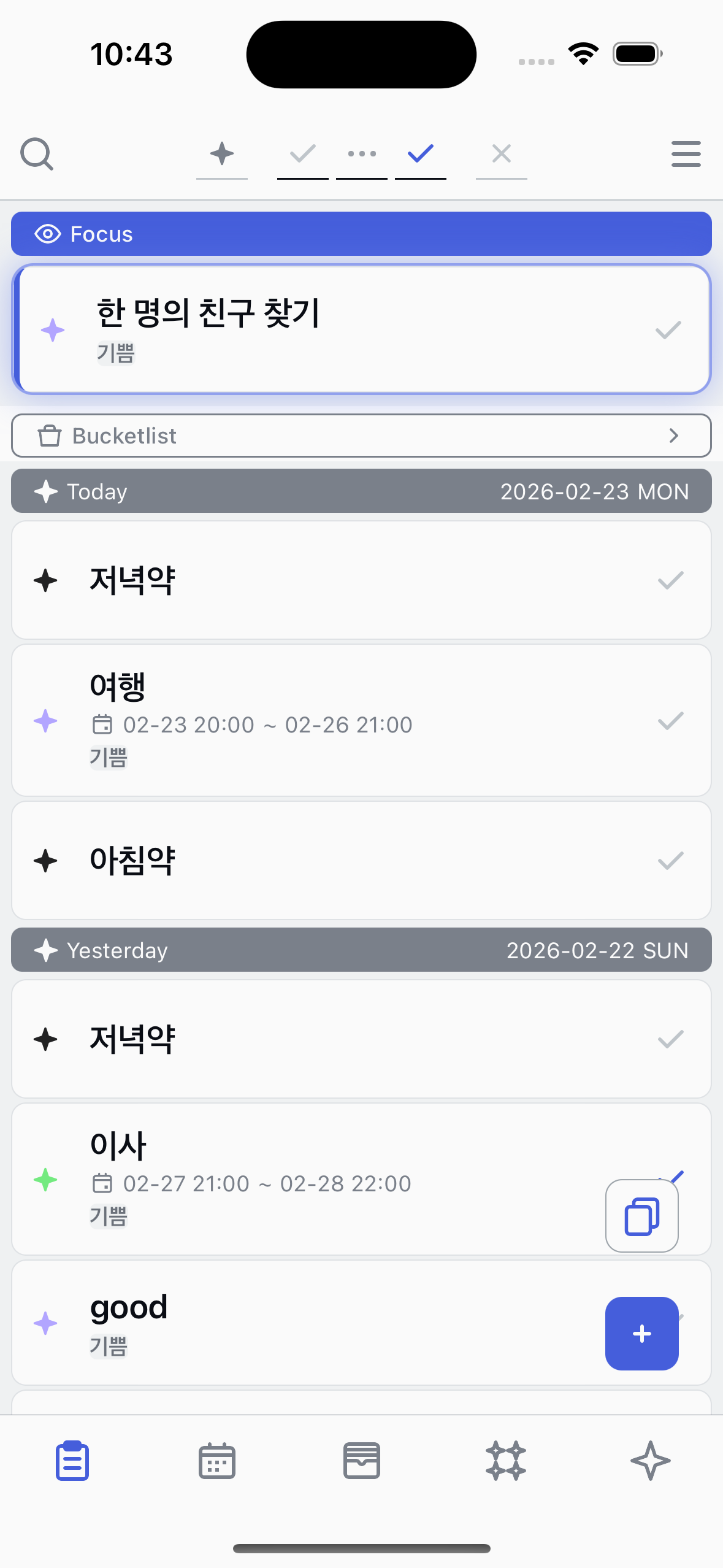This screenshot has height=1568, width=723.
Task: Open the four-sparkles tab in bottom bar
Action: (x=506, y=1461)
